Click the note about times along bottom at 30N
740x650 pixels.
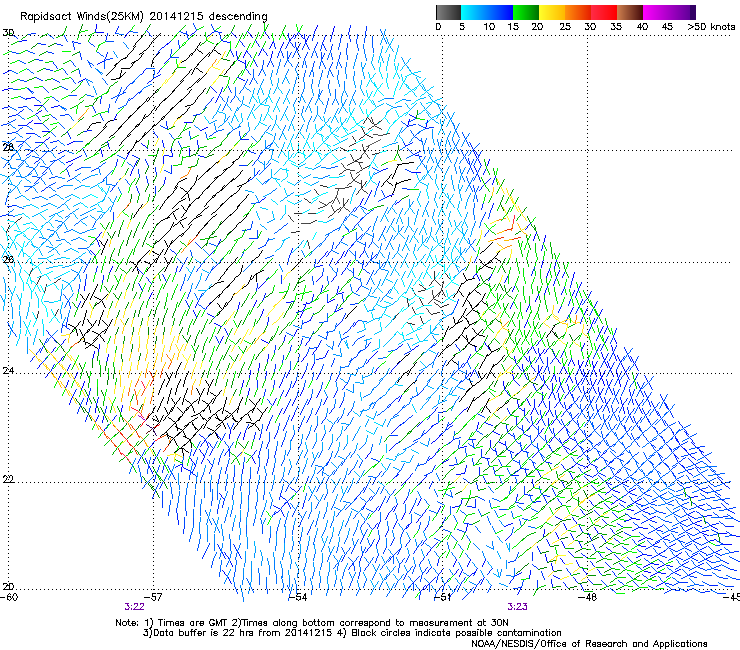click(370, 623)
